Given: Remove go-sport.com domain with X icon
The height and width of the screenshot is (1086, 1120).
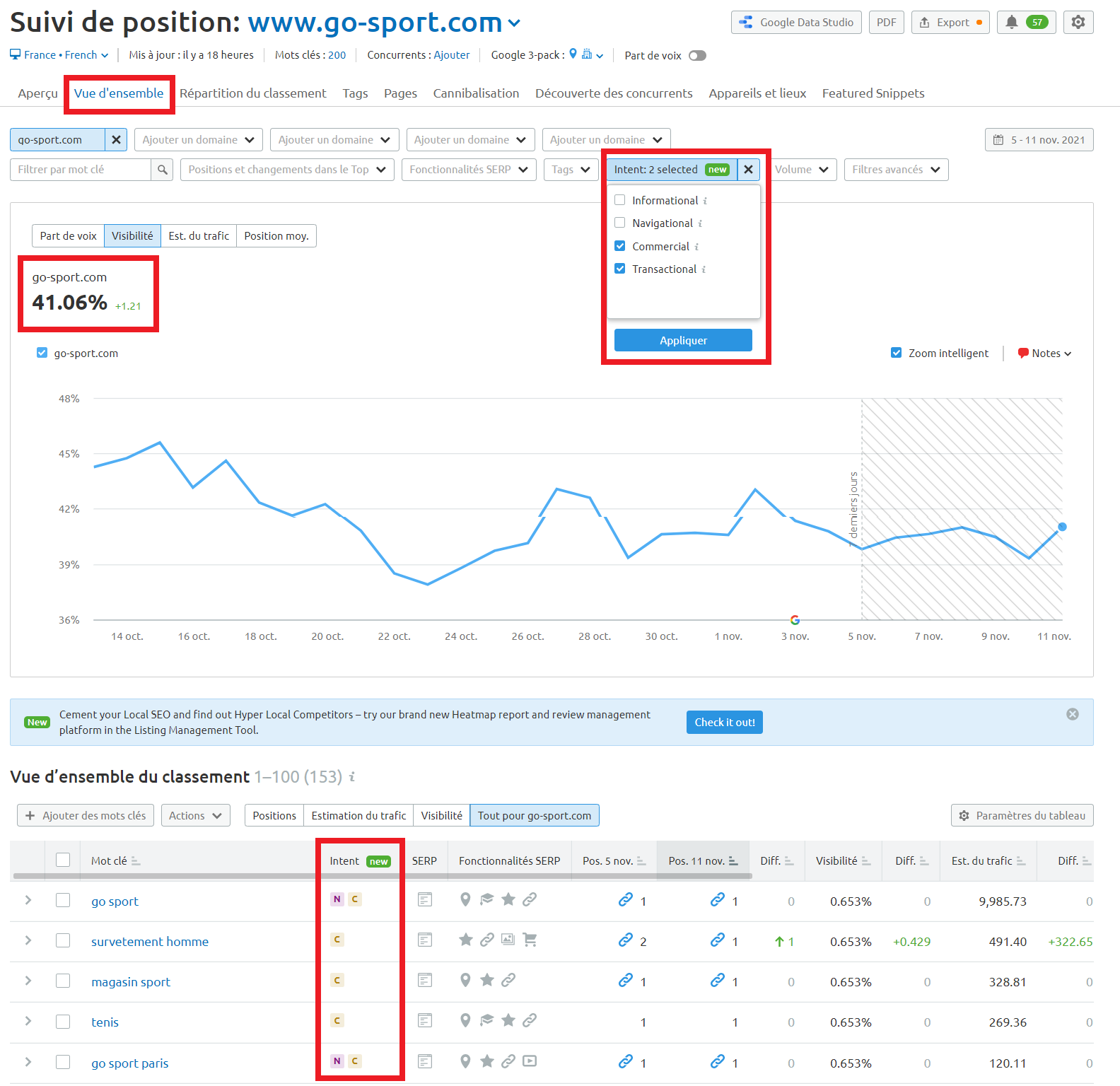Looking at the screenshot, I should coord(117,140).
